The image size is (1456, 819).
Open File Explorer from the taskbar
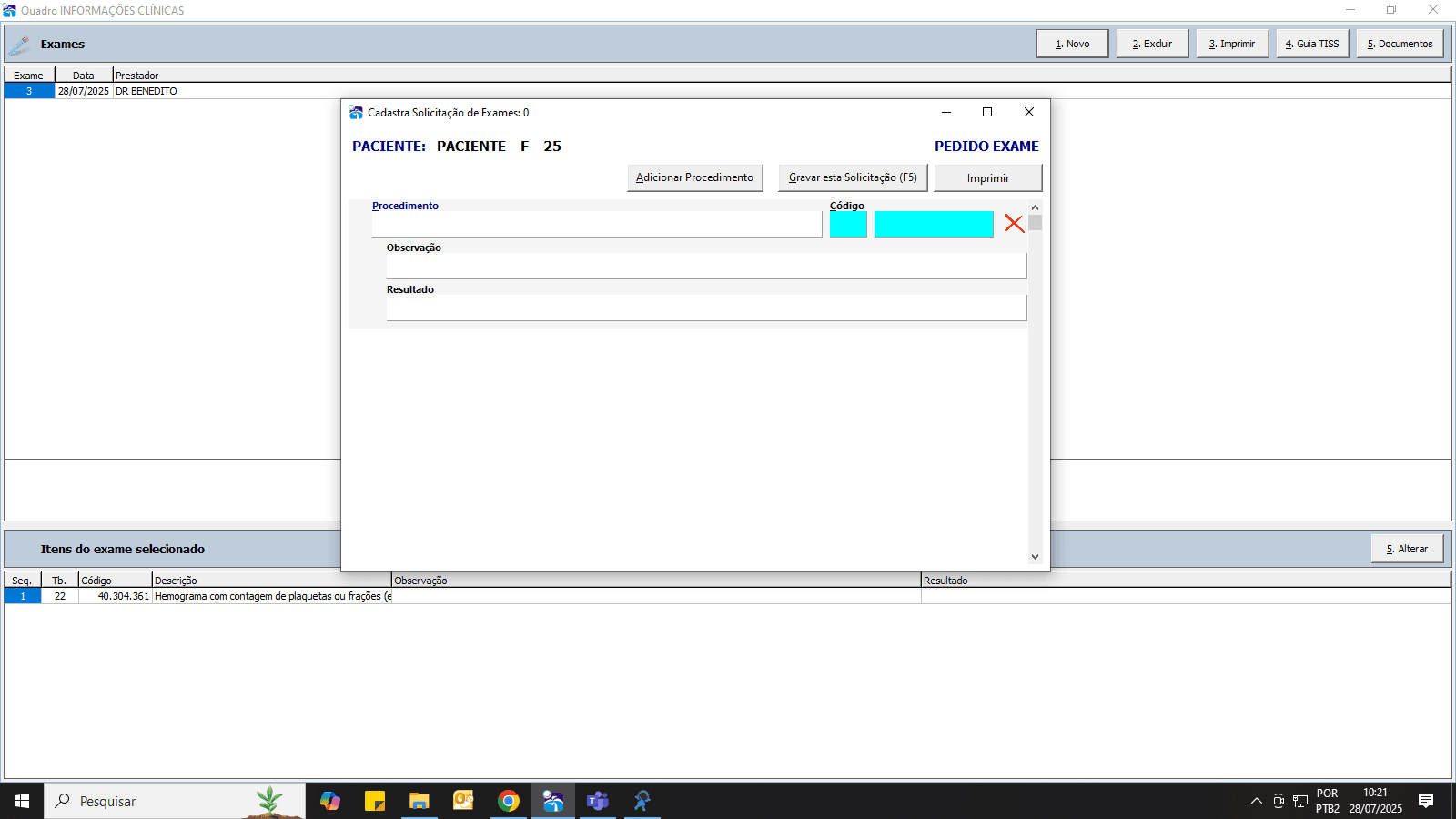click(x=419, y=801)
